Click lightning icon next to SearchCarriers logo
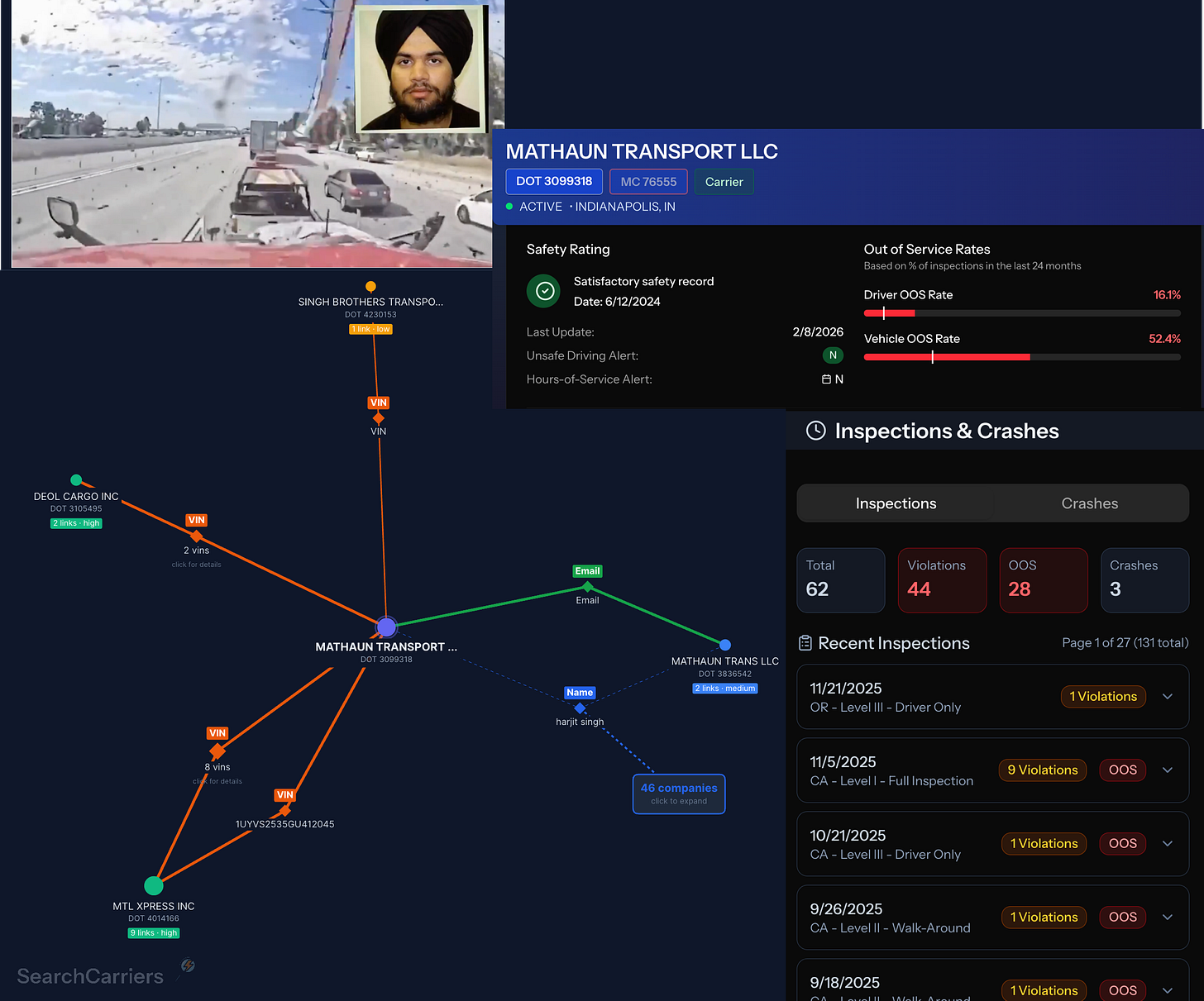 [189, 965]
